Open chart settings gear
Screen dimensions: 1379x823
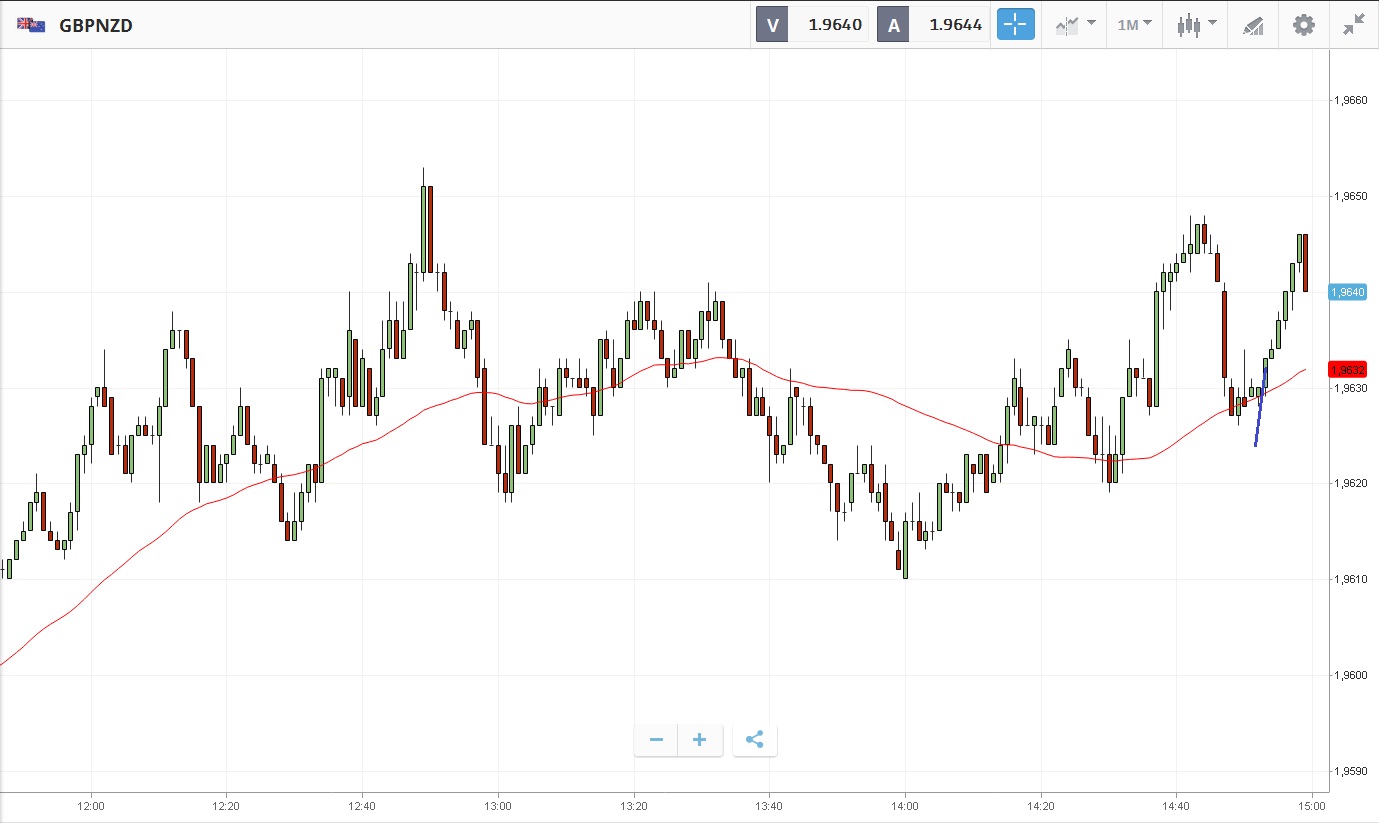(1304, 25)
